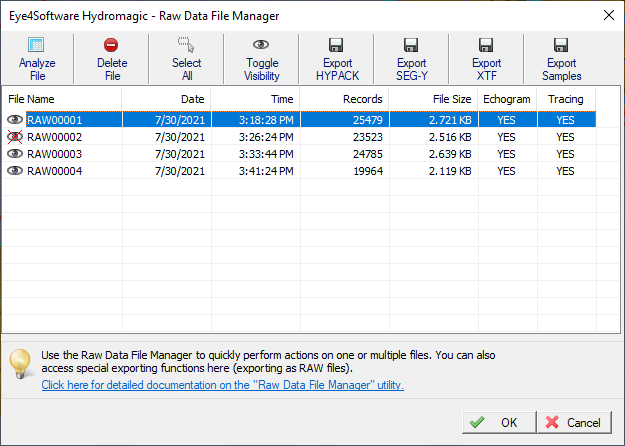The height and width of the screenshot is (446, 625).
Task: Export selected file as SEG-Y
Action: (x=411, y=59)
